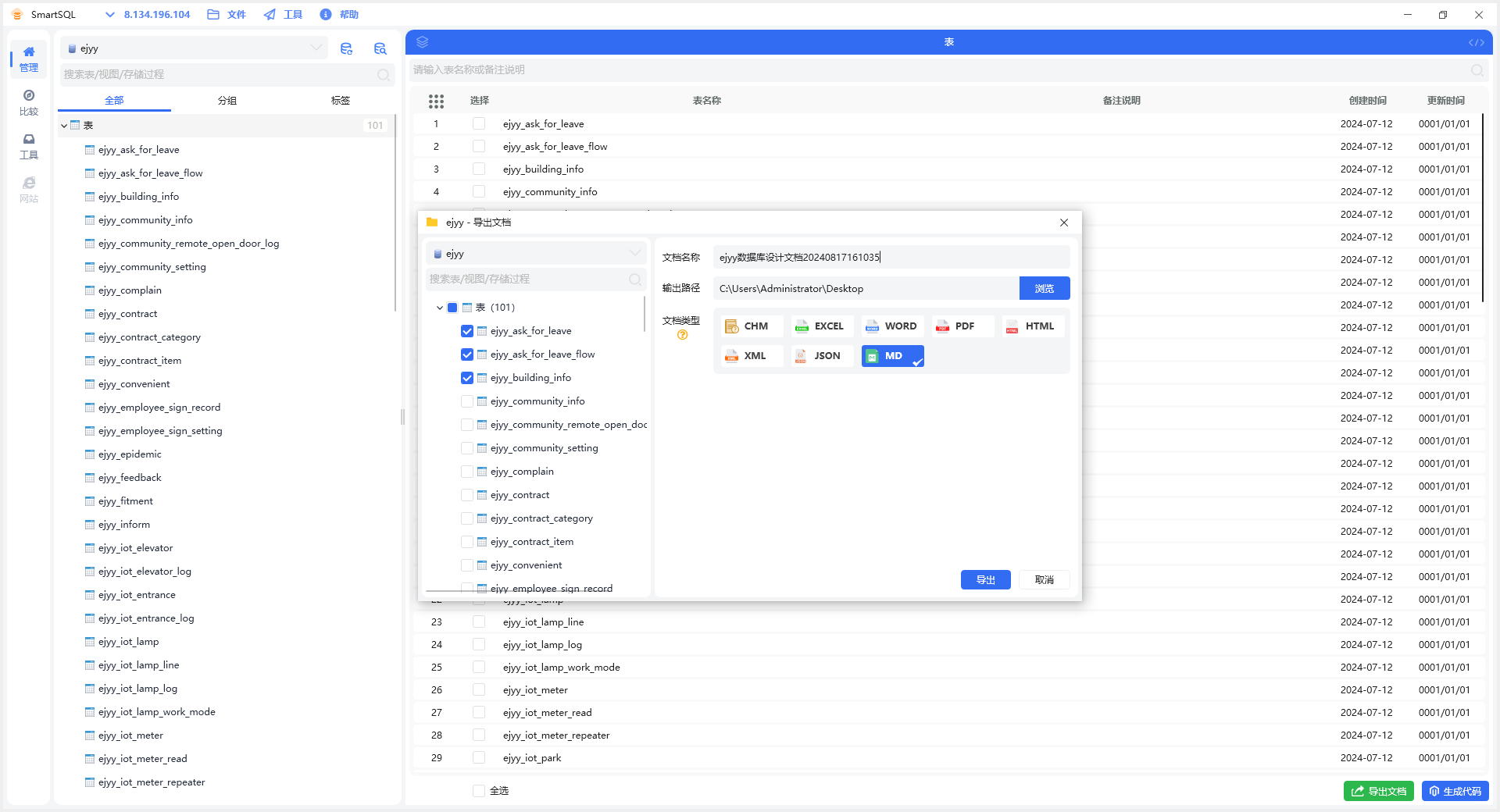Close the 导出文档 dialog
Screen dimensions: 1500x812
click(1064, 223)
